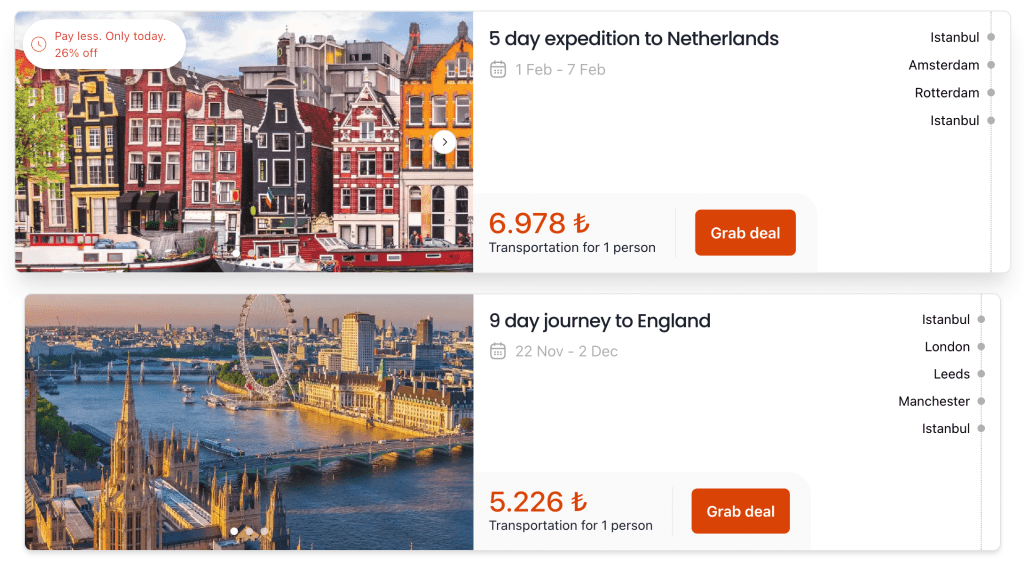Click the clock icon in discount badge

[39, 44]
